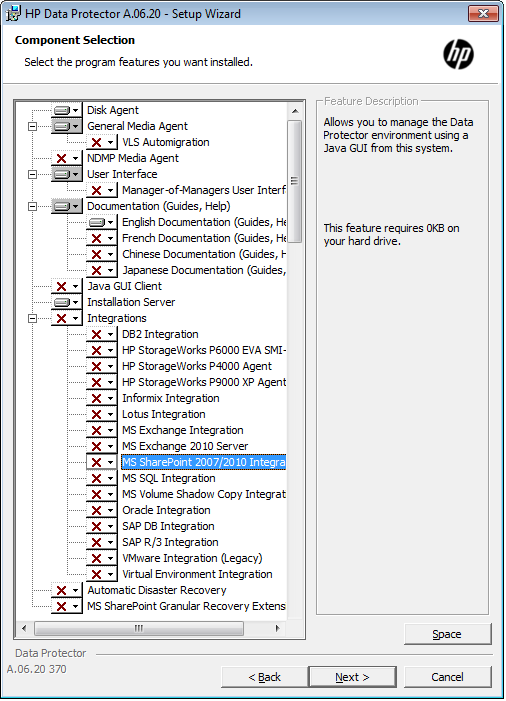Select MS SQL Integration feature
The height and width of the screenshot is (701, 506).
tap(169, 478)
